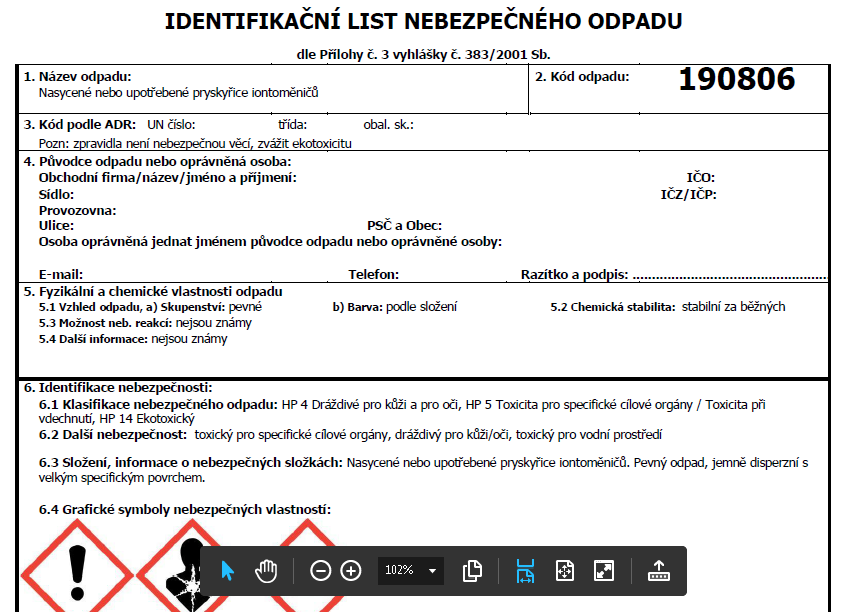Fit the whole page in view

click(565, 571)
